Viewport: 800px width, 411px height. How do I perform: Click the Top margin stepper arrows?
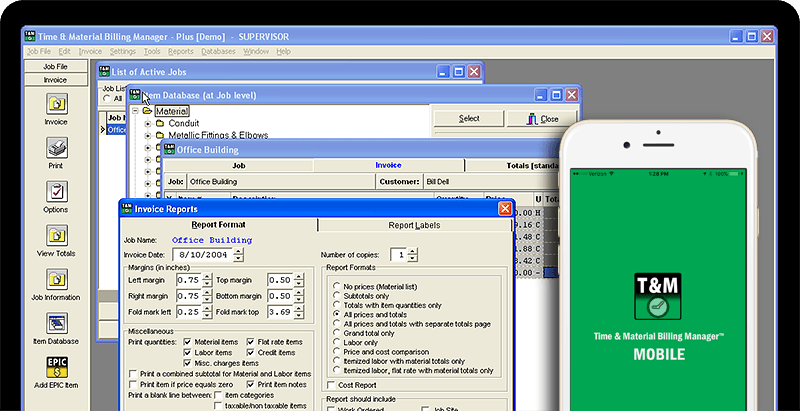pyautogui.click(x=299, y=280)
